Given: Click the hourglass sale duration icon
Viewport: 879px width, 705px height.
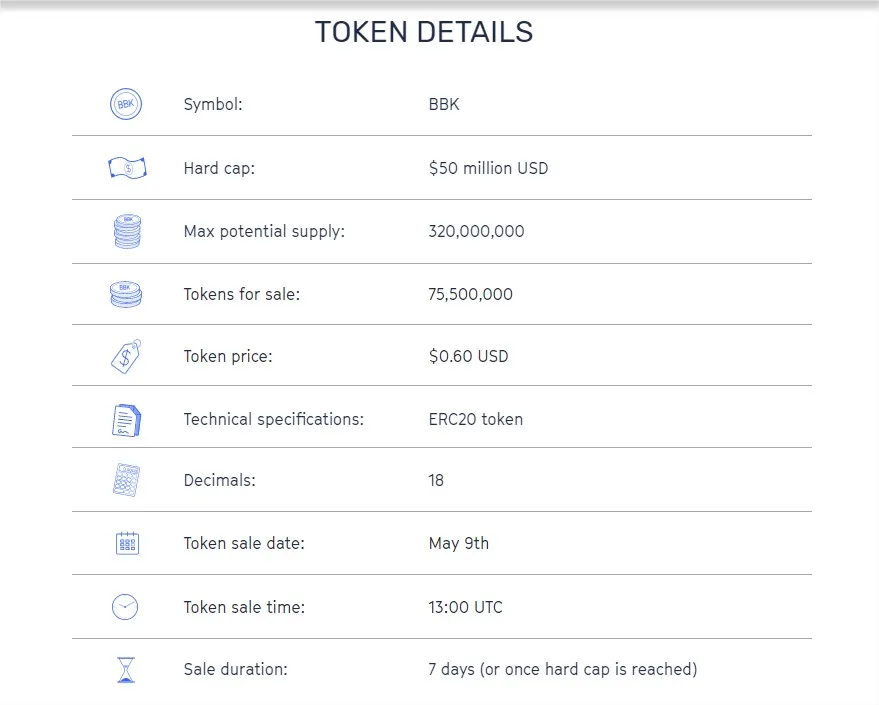Looking at the screenshot, I should pyautogui.click(x=126, y=670).
